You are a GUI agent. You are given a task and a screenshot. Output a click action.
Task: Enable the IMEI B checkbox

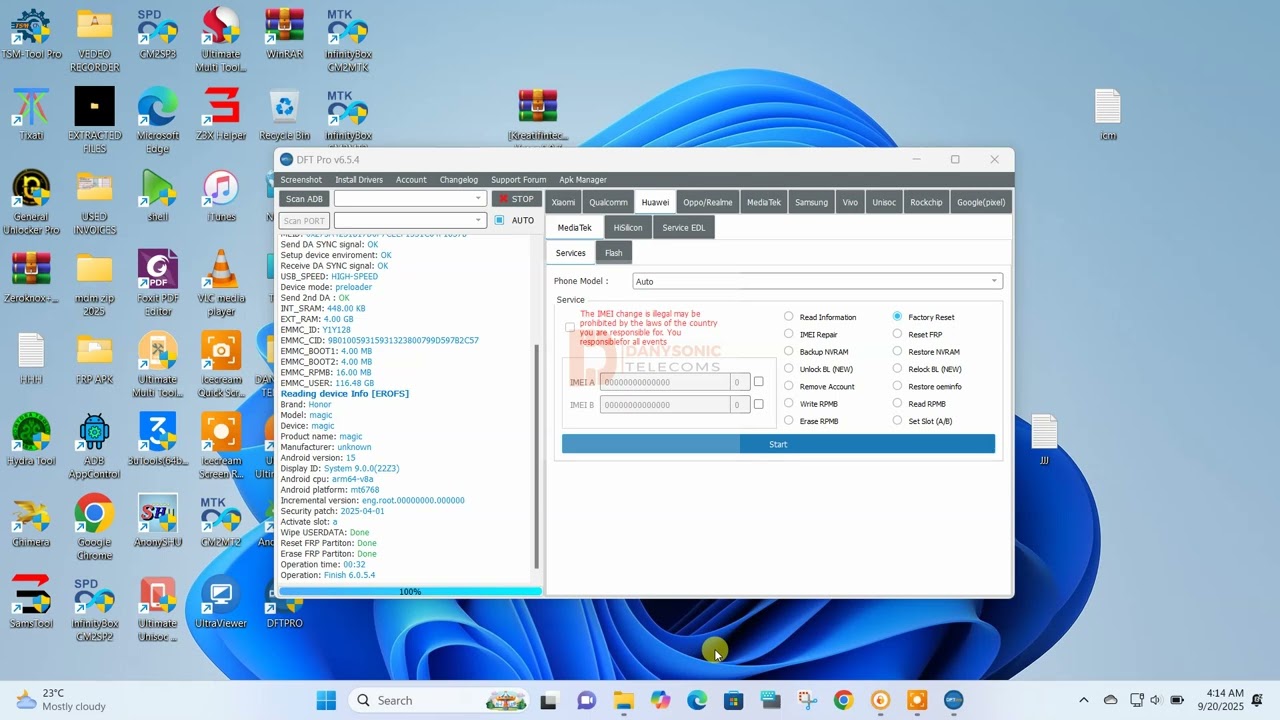(x=758, y=404)
